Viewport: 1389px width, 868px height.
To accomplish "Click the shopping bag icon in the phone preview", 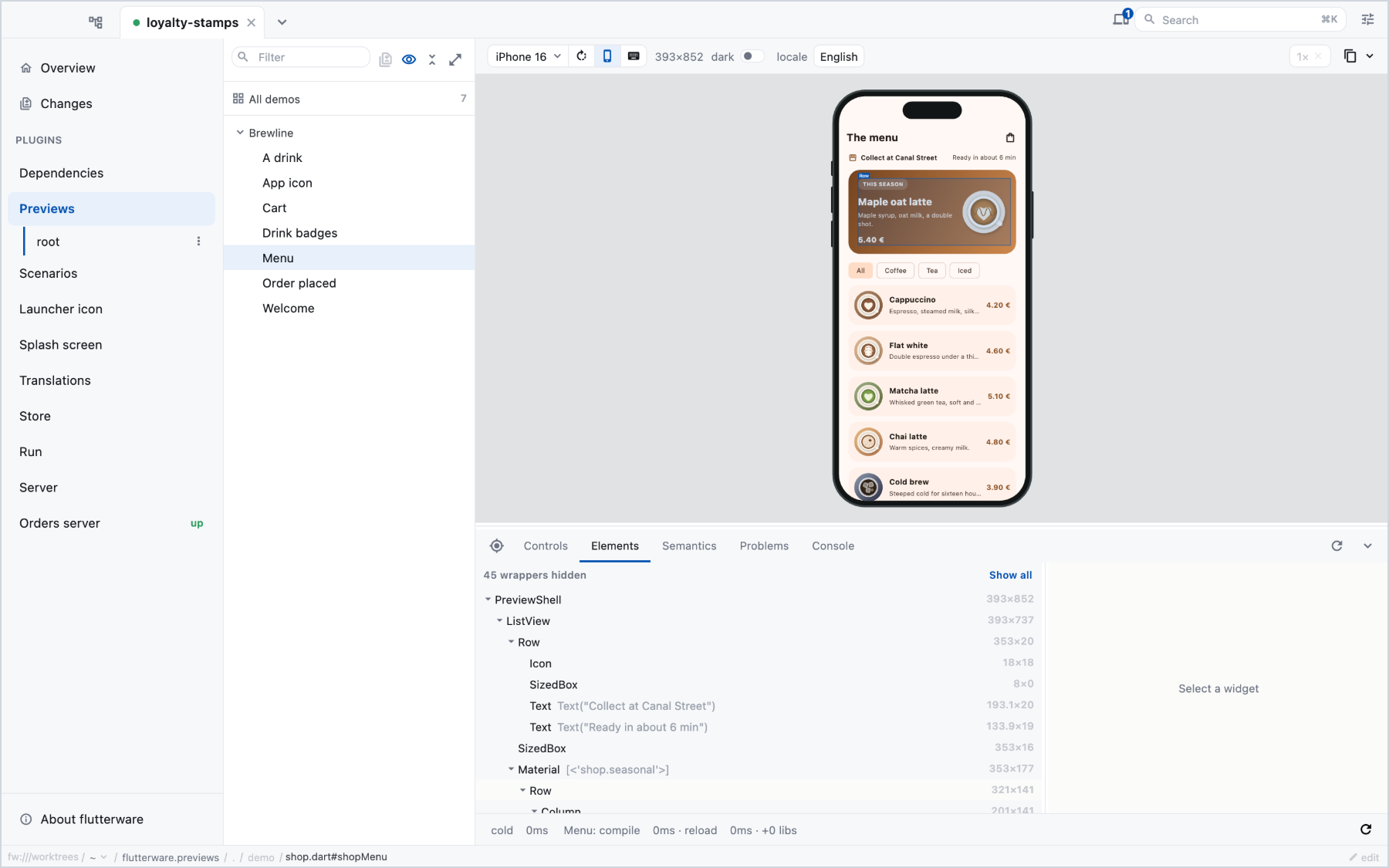I will click(x=1010, y=137).
